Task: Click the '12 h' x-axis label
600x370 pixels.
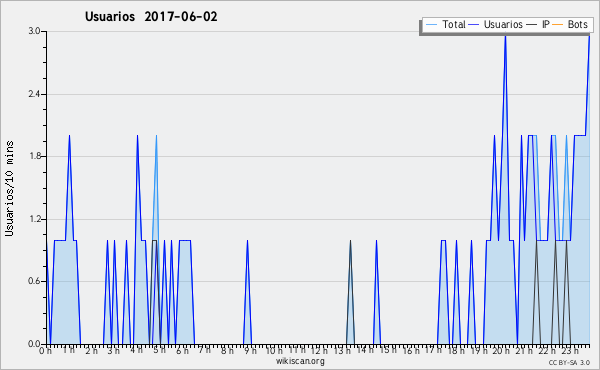Action: pos(319,350)
